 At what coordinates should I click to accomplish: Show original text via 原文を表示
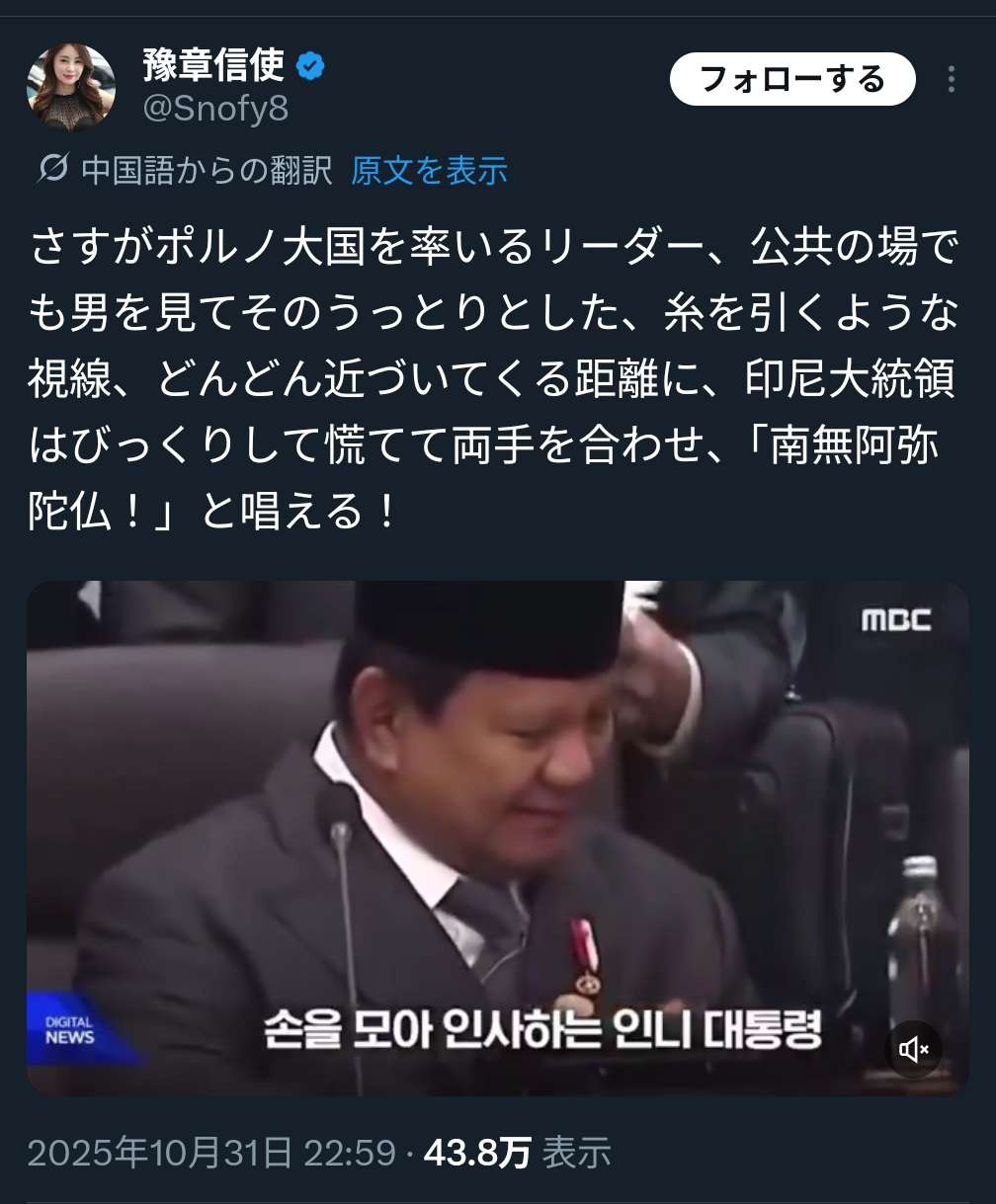[x=429, y=170]
